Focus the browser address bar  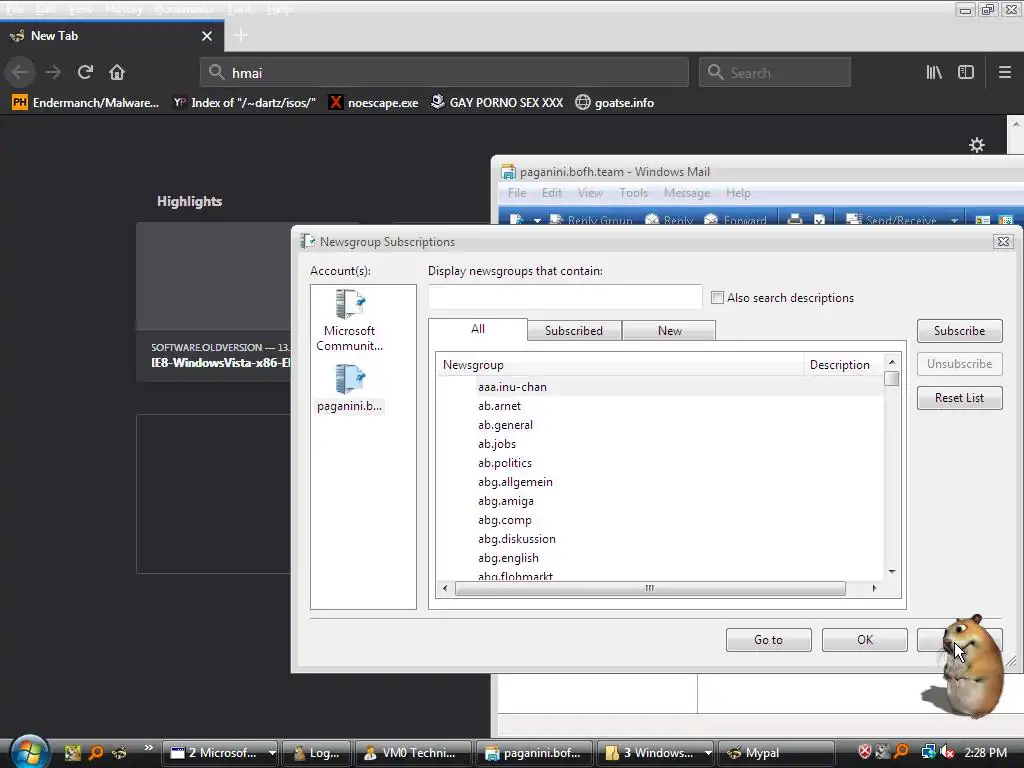click(444, 72)
